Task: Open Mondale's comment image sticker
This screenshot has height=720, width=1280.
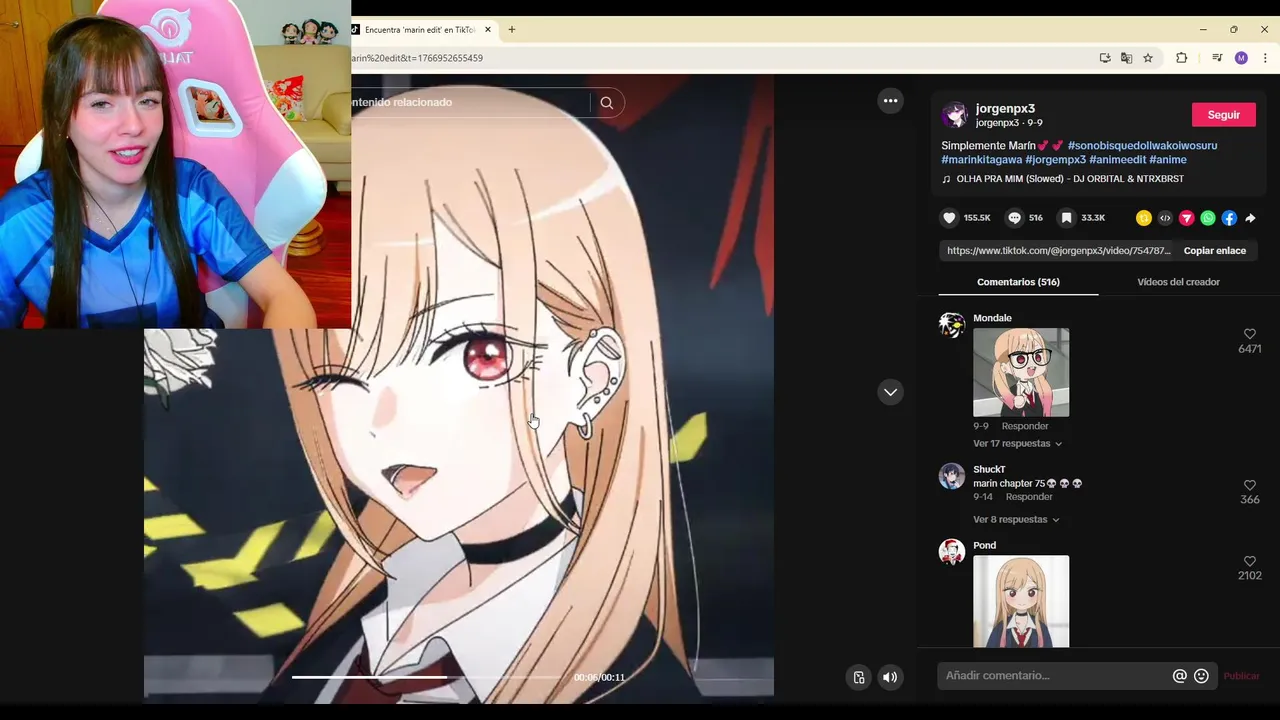Action: [x=1021, y=372]
